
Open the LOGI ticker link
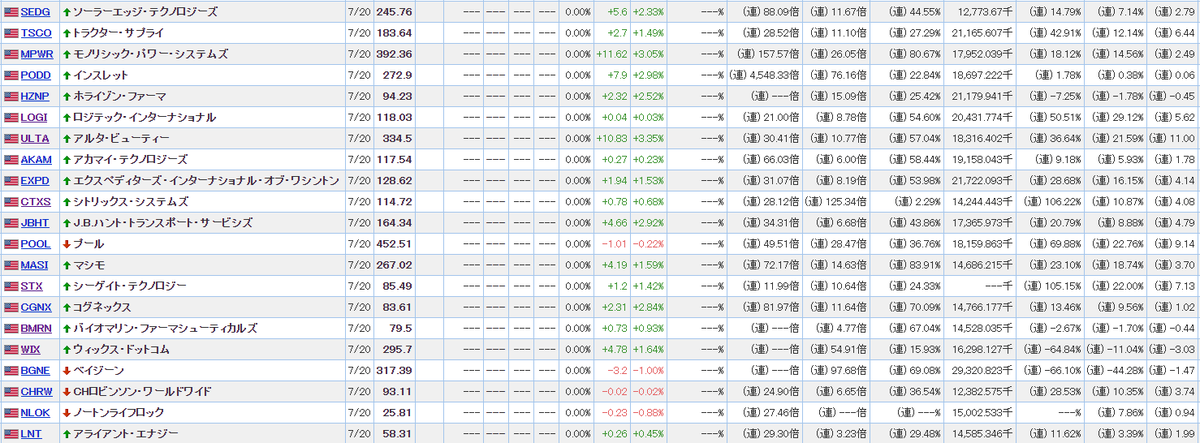(x=34, y=118)
